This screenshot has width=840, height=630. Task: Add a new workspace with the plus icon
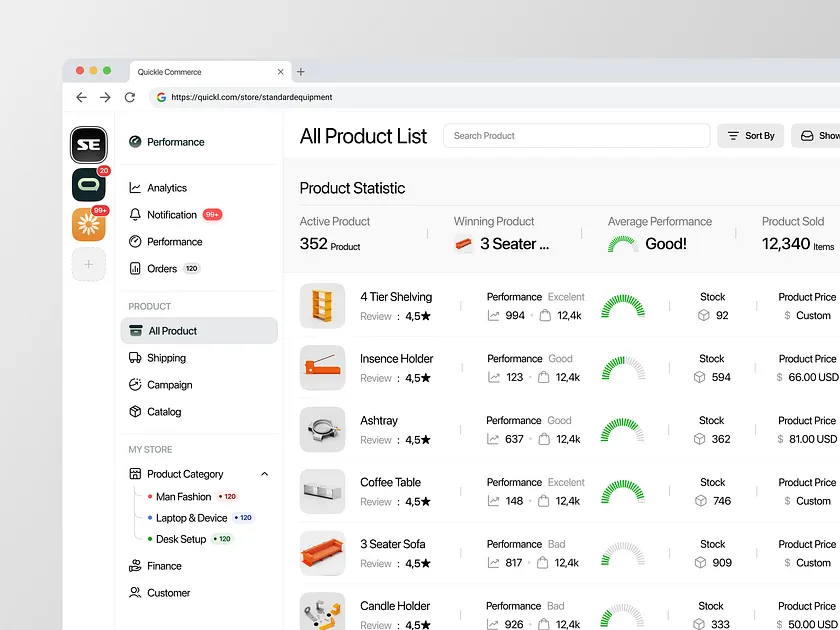coord(88,264)
